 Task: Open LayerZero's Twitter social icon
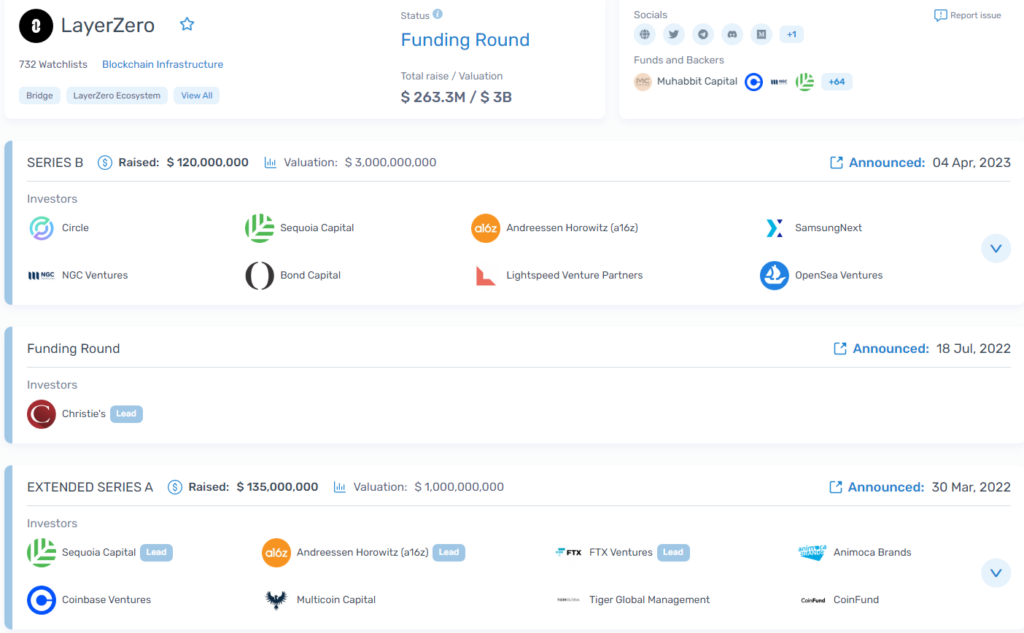(x=674, y=34)
